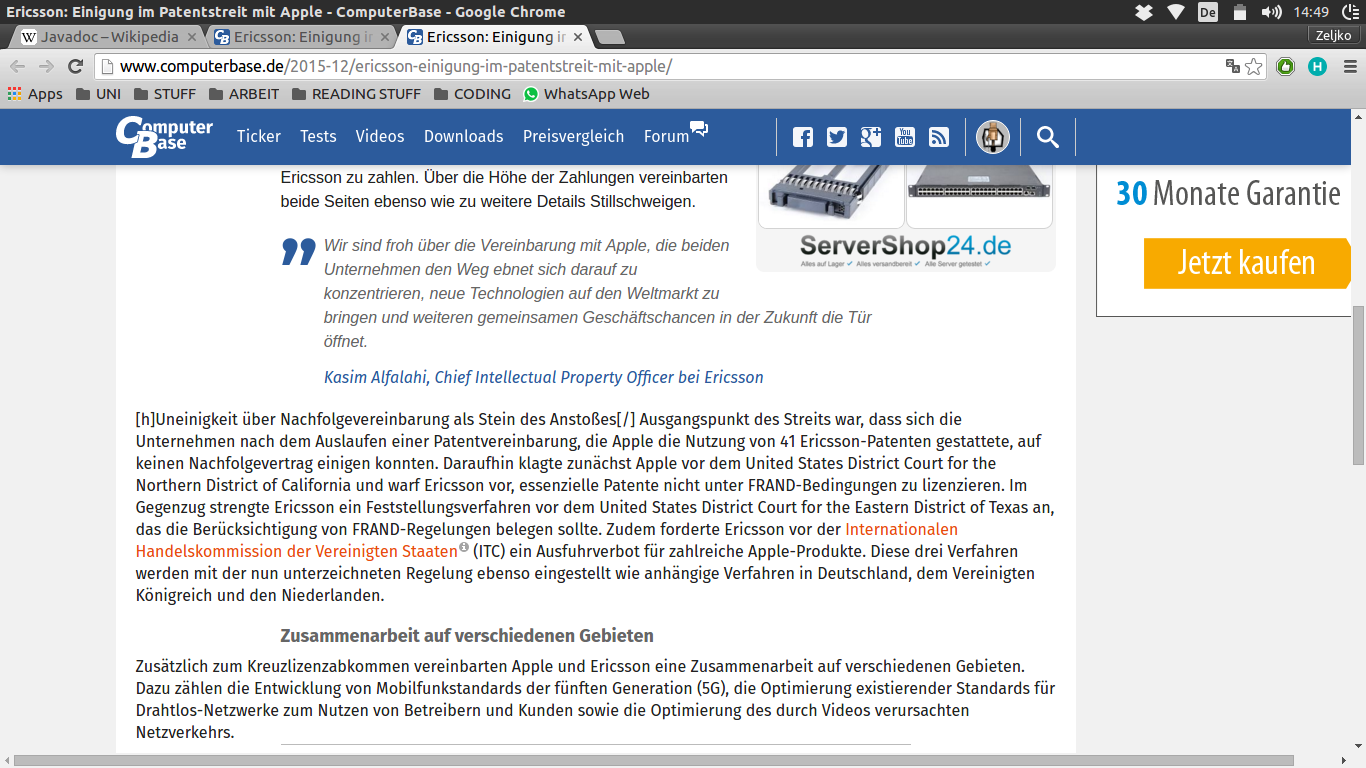
Task: Open the Downloads menu item
Action: click(x=463, y=136)
